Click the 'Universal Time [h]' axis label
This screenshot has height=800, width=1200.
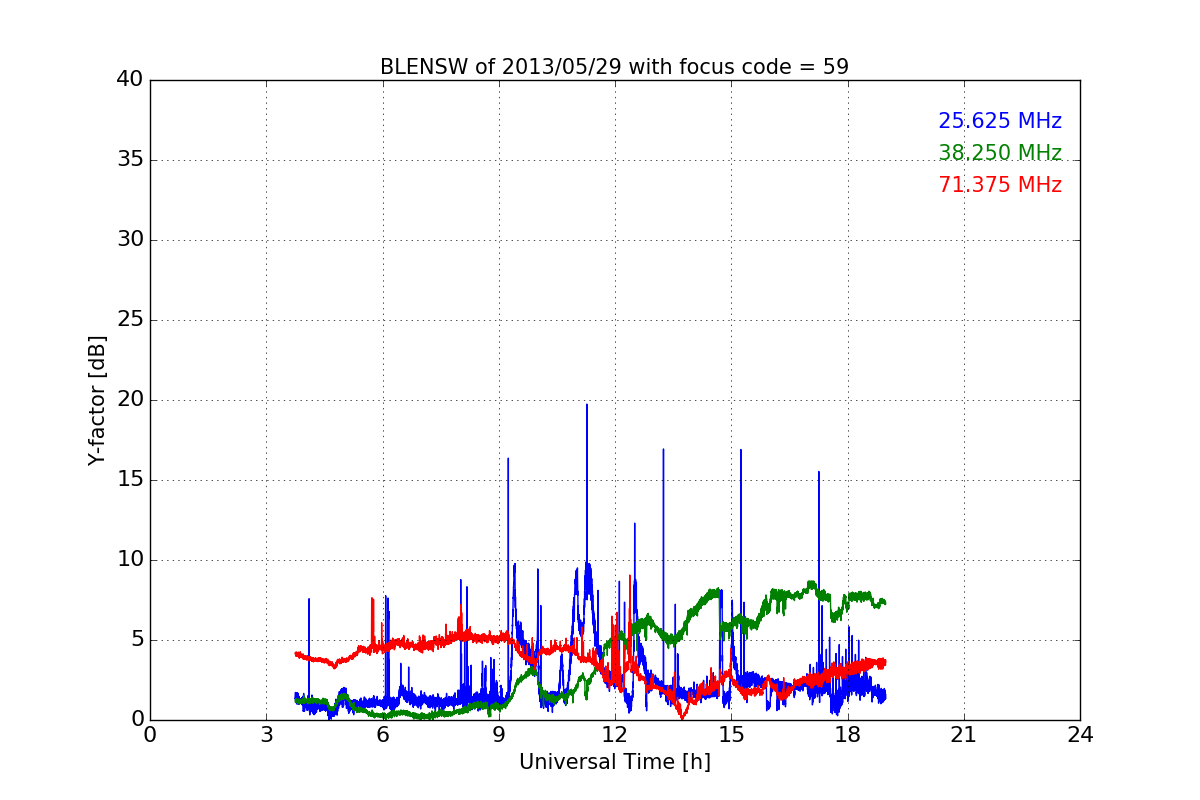614,762
